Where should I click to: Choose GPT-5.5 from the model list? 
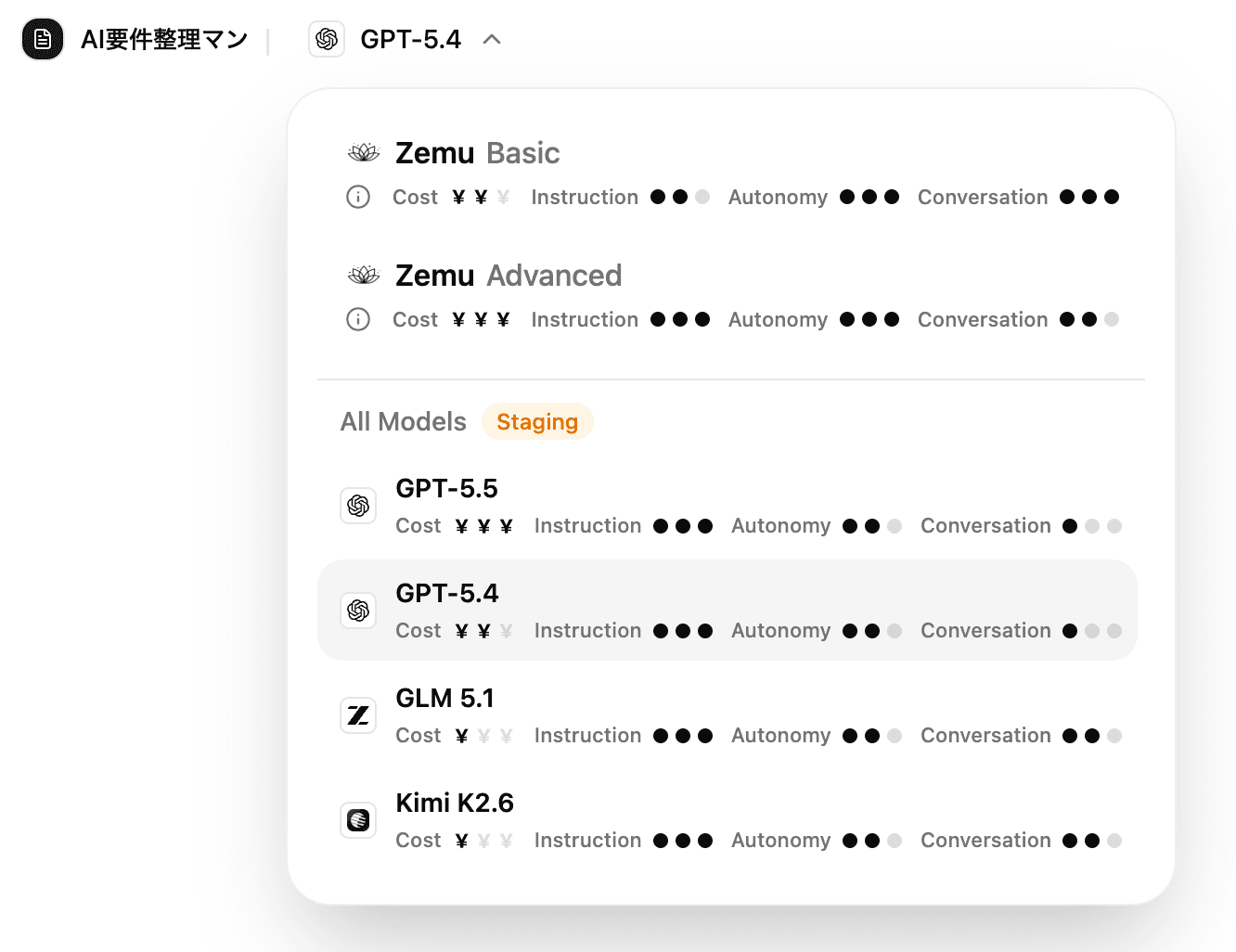[x=446, y=489]
